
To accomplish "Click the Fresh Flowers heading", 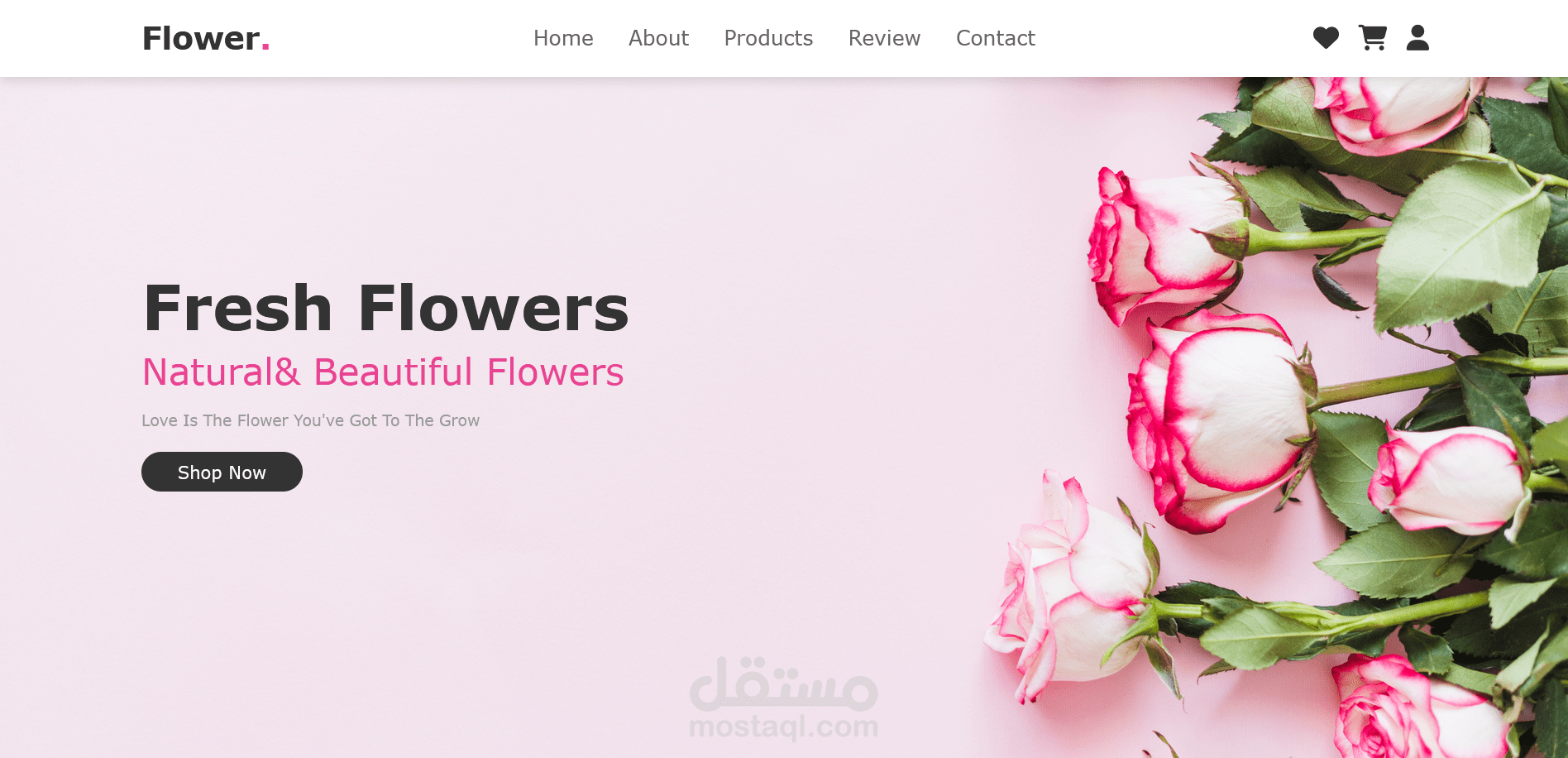I will [386, 308].
